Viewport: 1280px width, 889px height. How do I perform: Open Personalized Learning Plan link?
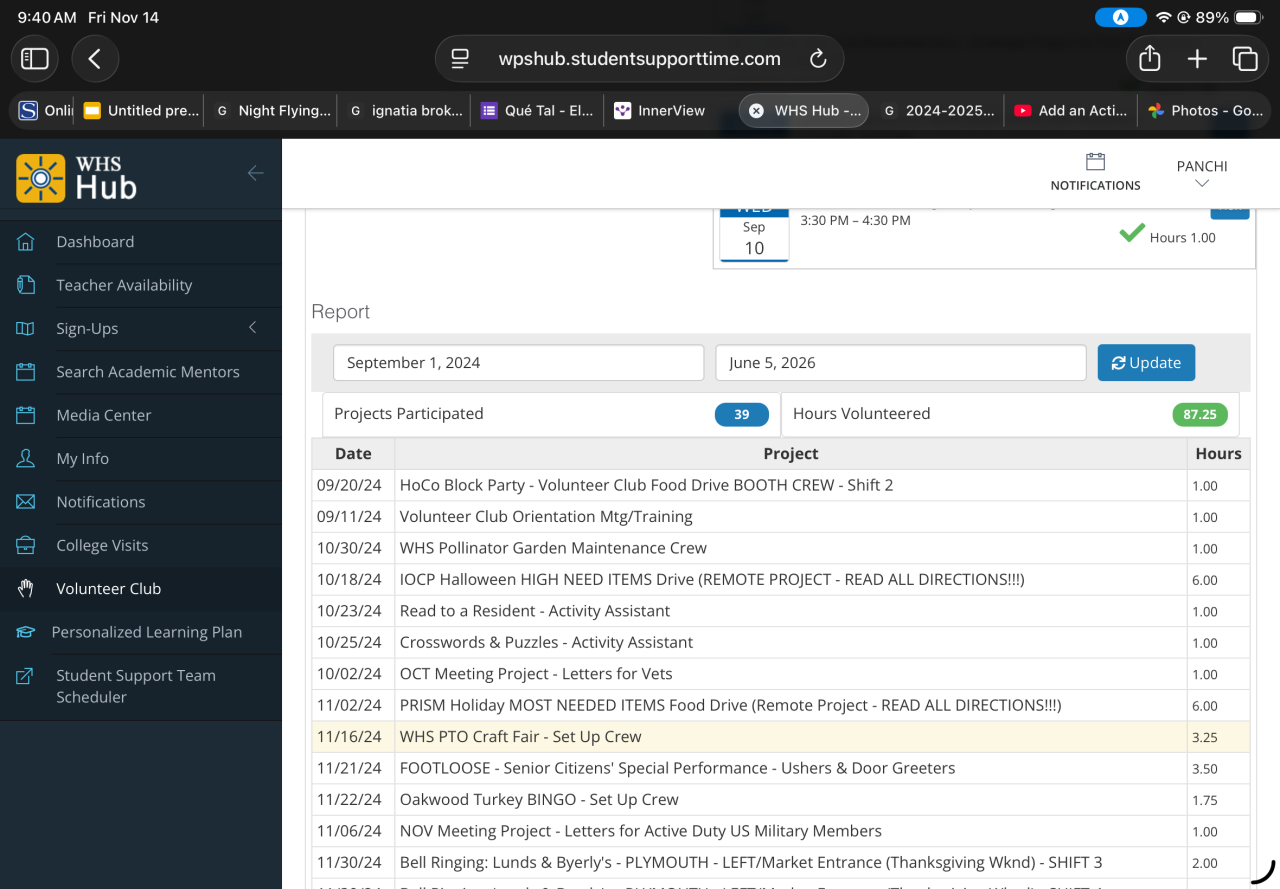[146, 632]
